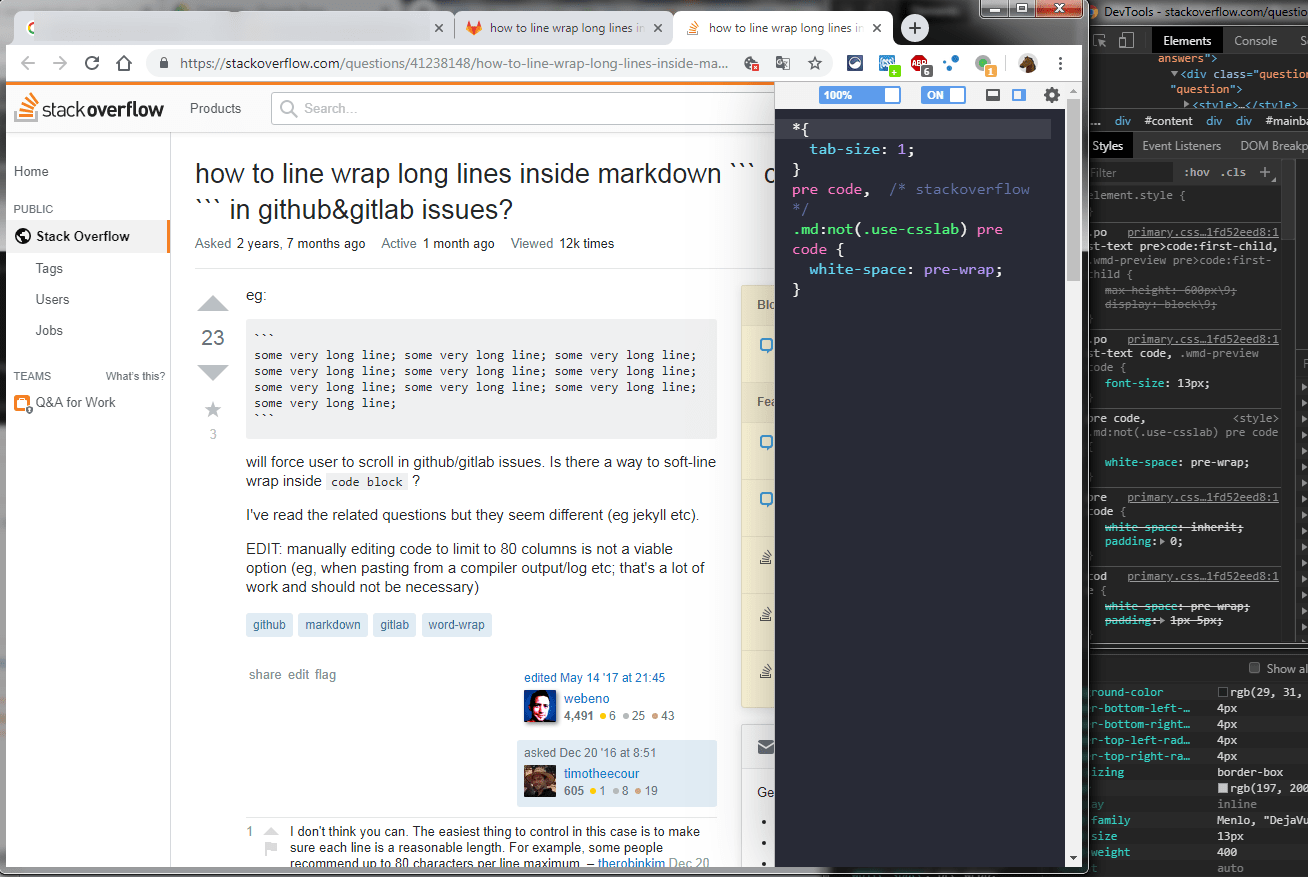
Task: Toggle the DevTools device toolbar icon
Action: [1127, 41]
